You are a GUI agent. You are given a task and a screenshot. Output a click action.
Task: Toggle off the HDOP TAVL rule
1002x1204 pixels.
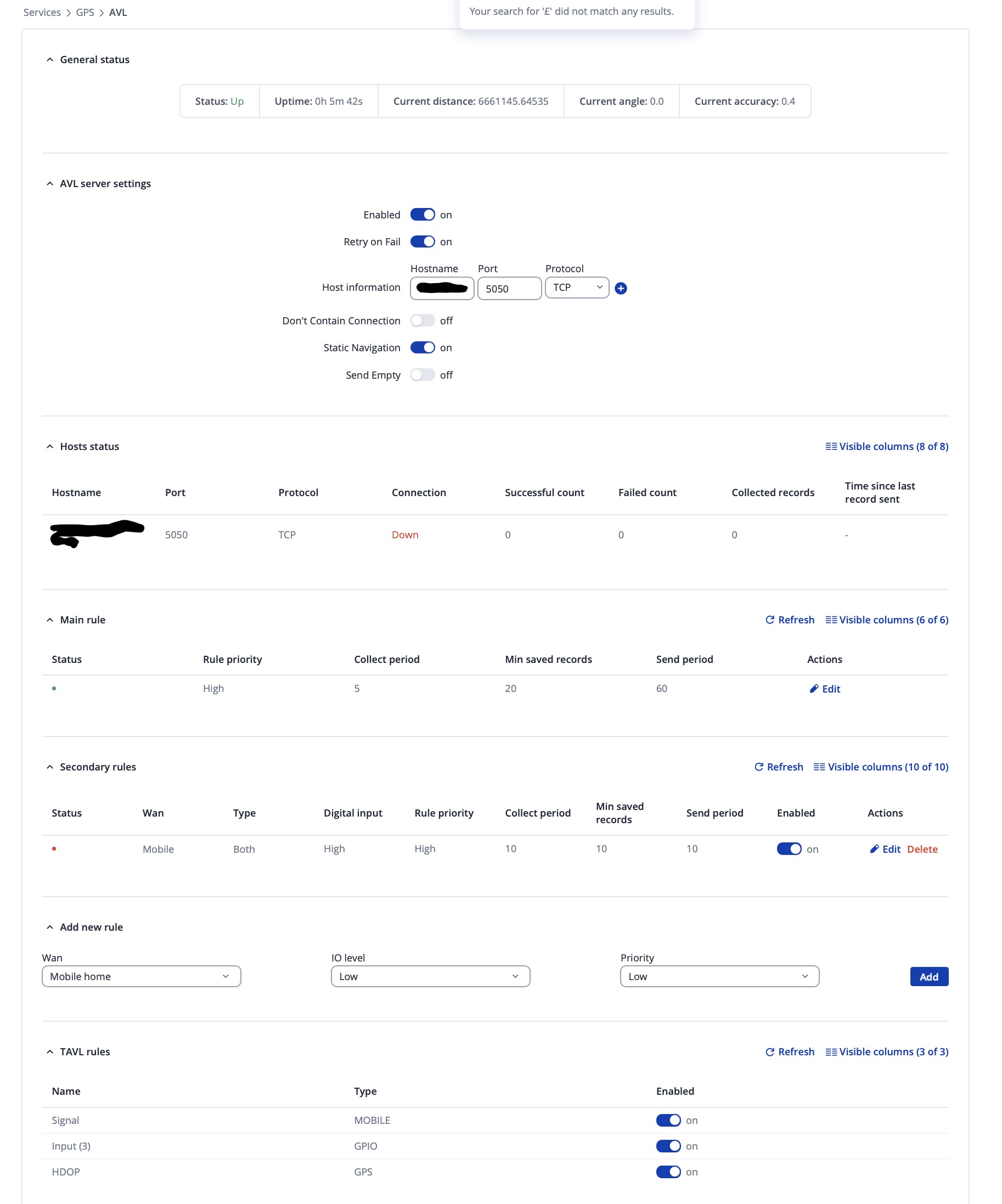[x=668, y=1172]
